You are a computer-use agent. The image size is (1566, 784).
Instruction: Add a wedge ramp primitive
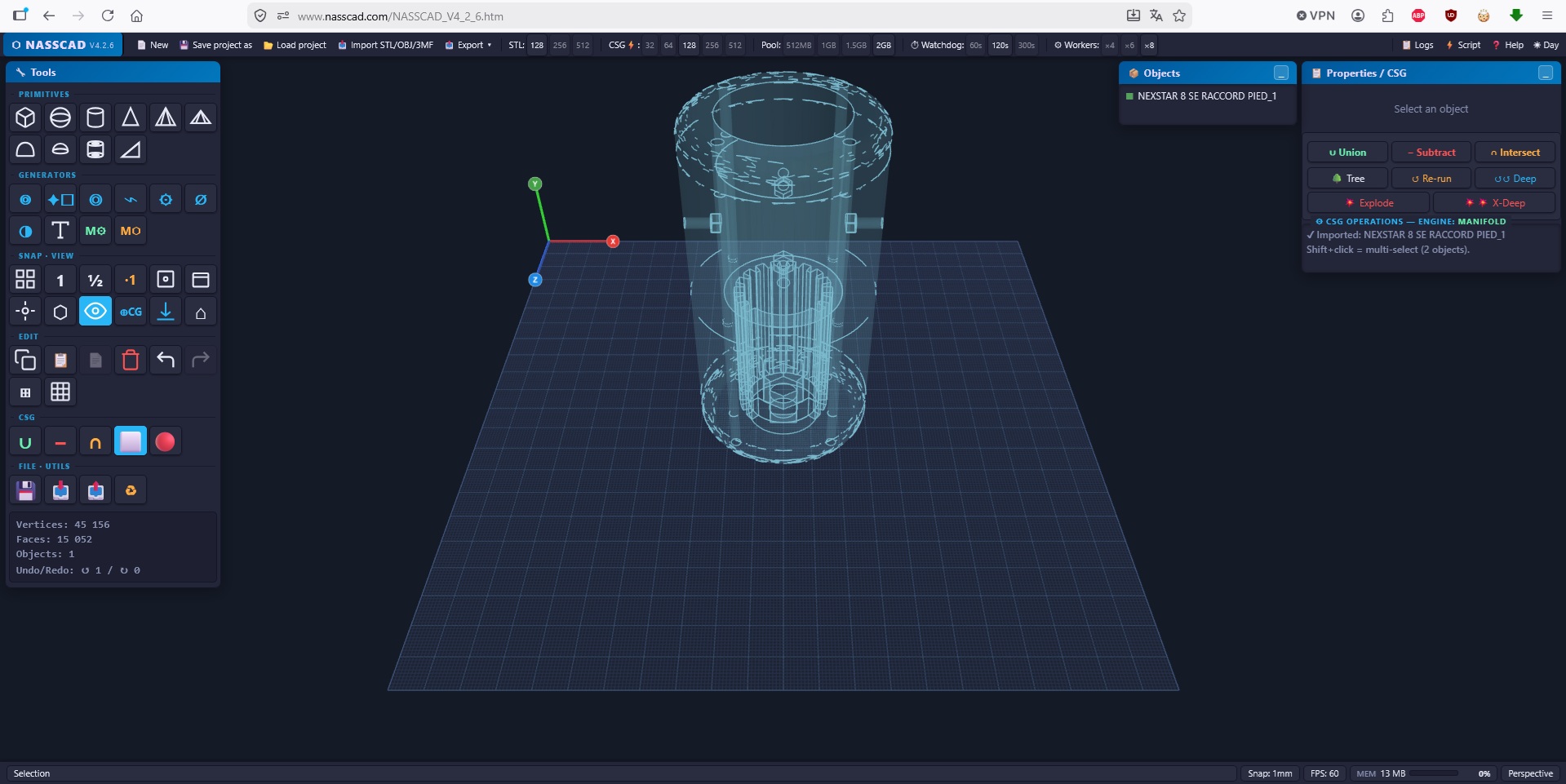pyautogui.click(x=131, y=149)
